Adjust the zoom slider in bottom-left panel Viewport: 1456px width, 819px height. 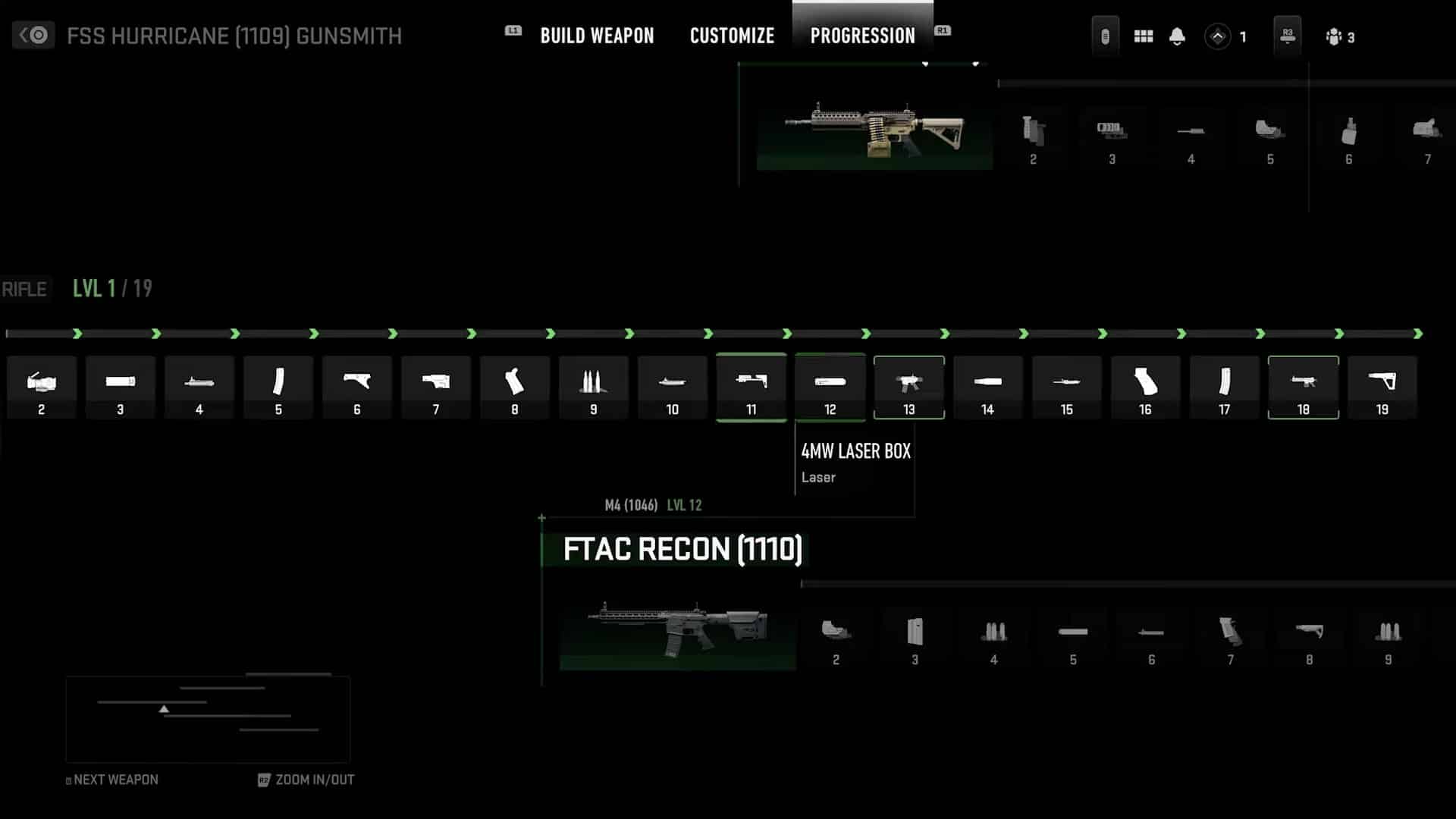click(164, 709)
